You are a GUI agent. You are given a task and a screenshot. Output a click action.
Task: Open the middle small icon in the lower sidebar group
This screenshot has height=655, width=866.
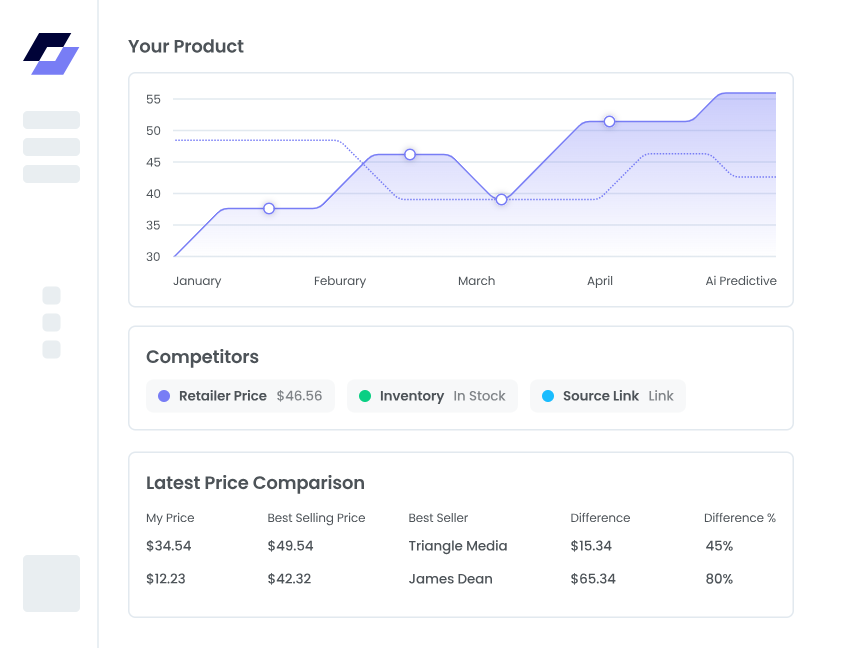(x=50, y=322)
